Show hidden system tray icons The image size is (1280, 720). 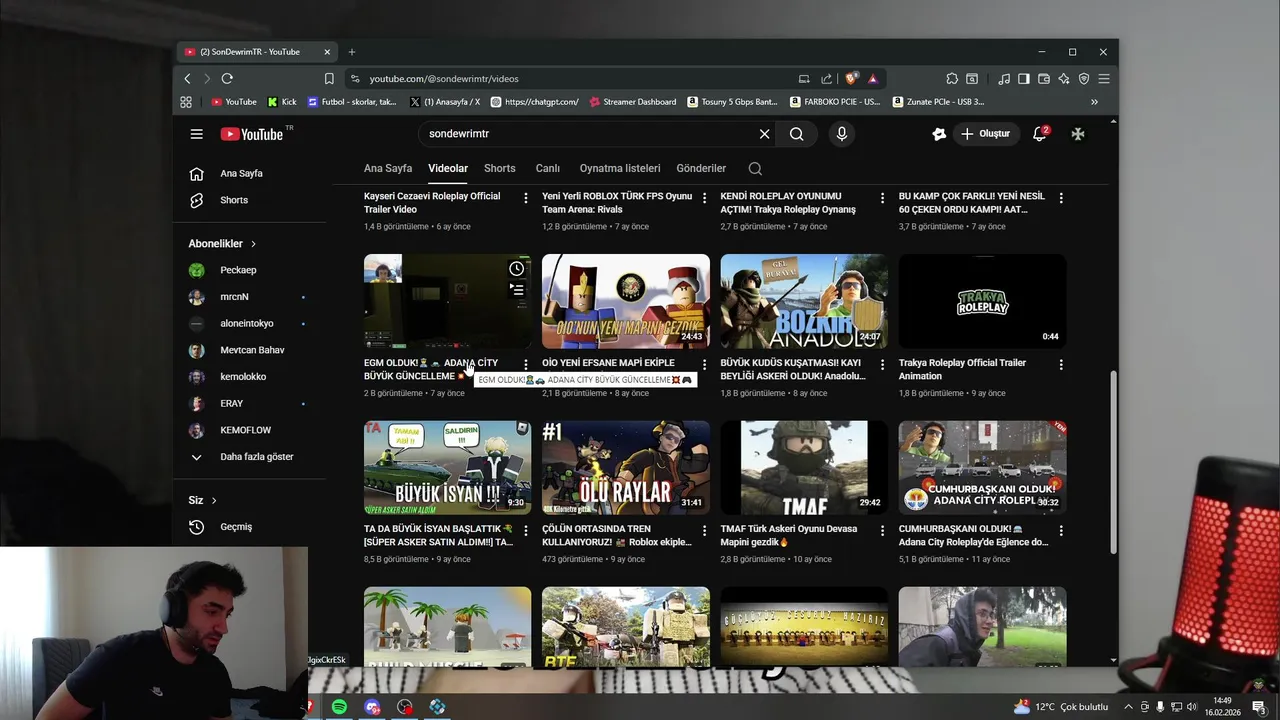coord(1128,707)
